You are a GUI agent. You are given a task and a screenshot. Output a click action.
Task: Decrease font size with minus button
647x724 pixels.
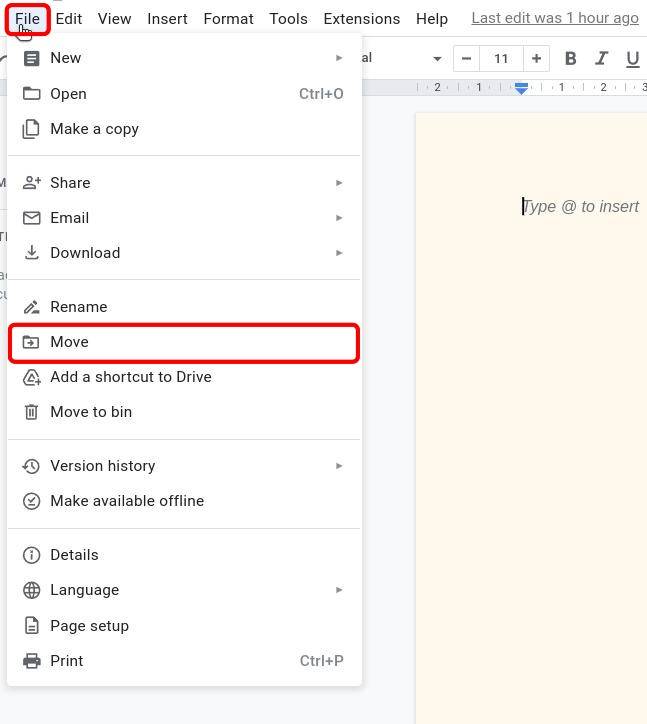466,59
